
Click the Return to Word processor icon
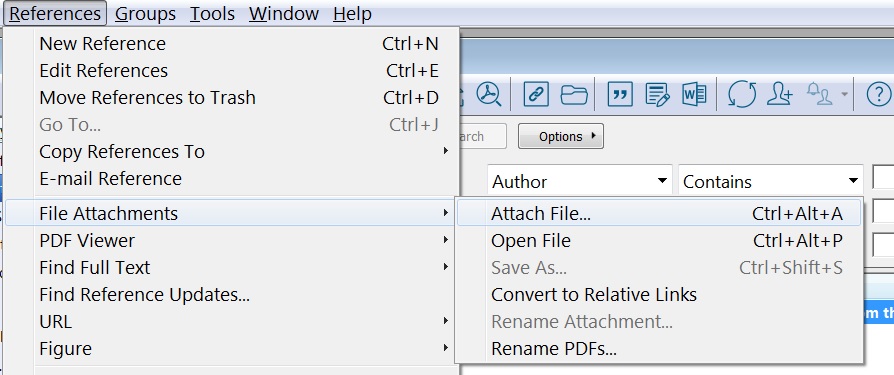pos(694,93)
